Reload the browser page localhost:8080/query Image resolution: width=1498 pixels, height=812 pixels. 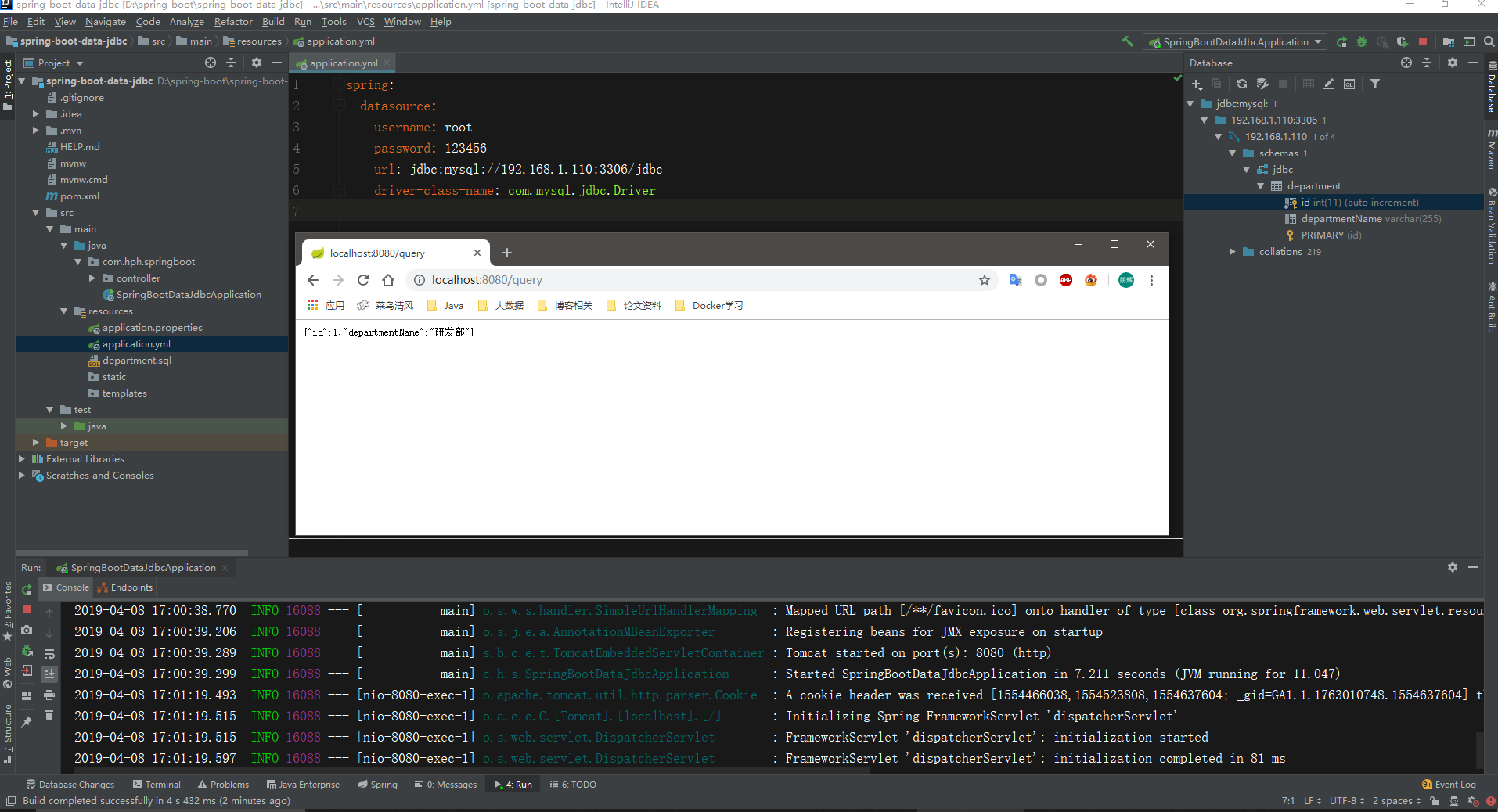[x=363, y=280]
